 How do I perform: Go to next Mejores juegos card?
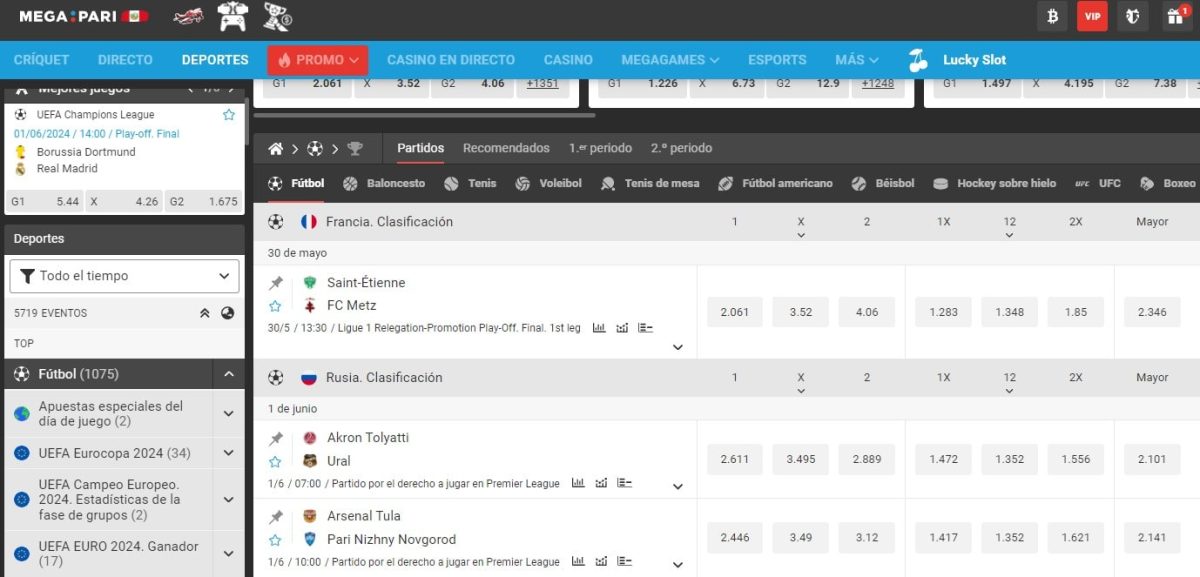(232, 88)
